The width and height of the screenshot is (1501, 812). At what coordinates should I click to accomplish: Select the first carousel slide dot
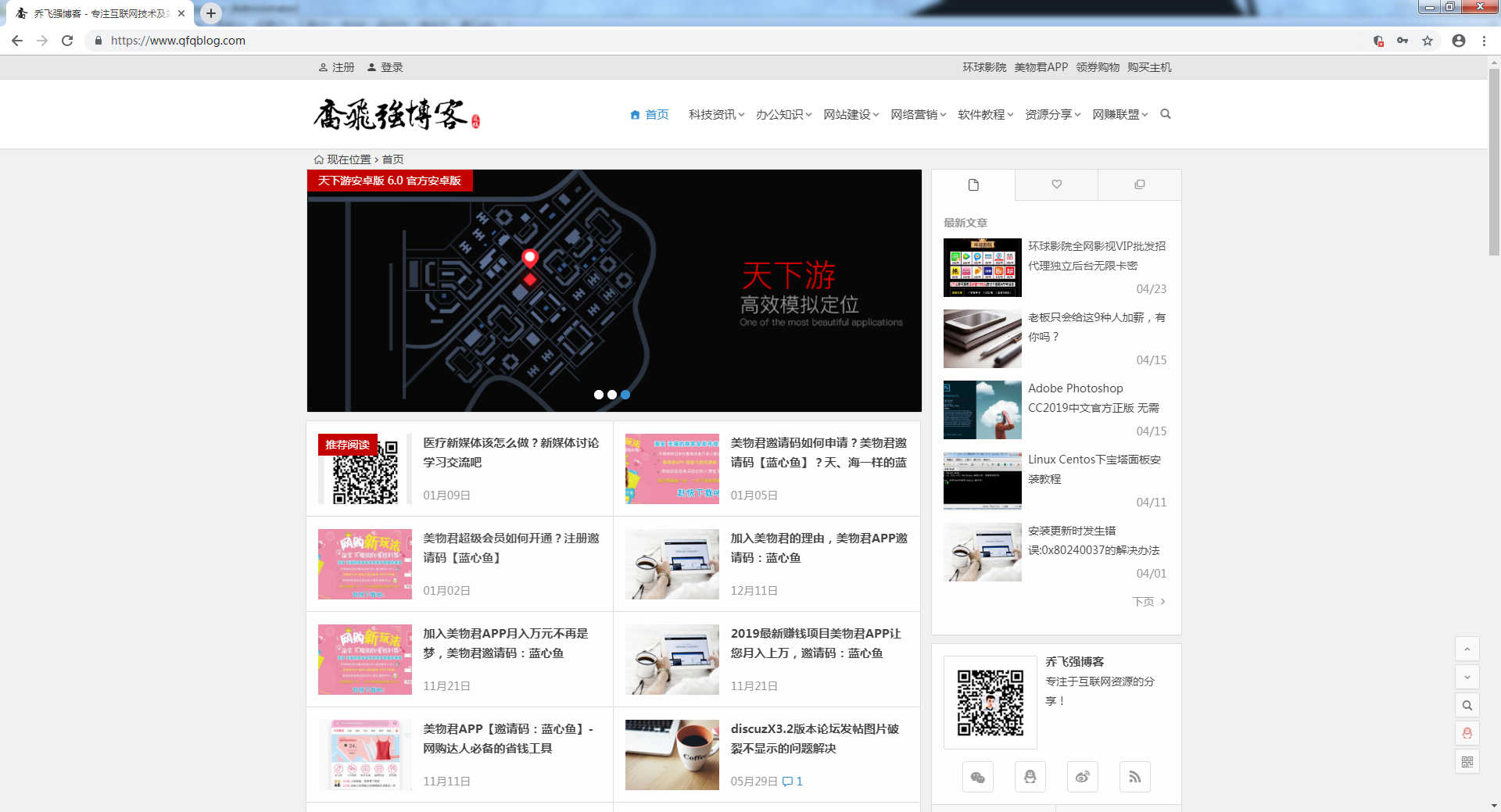tap(599, 395)
